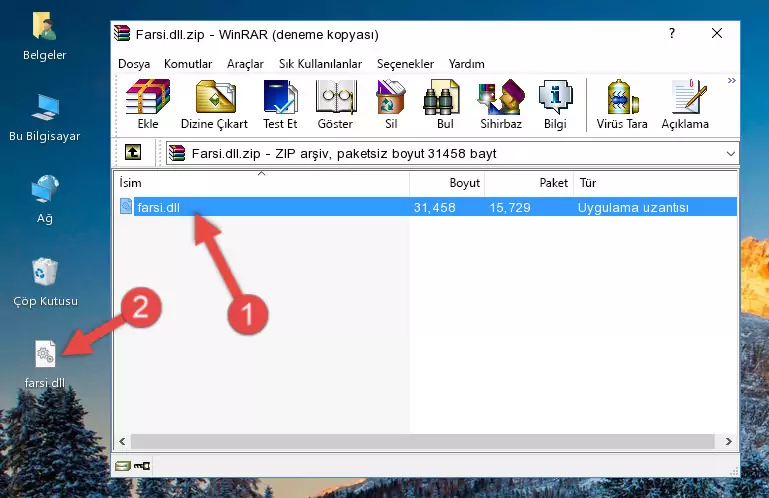Run Test Et archive test
Screen dimensions: 769x498
click(x=280, y=105)
